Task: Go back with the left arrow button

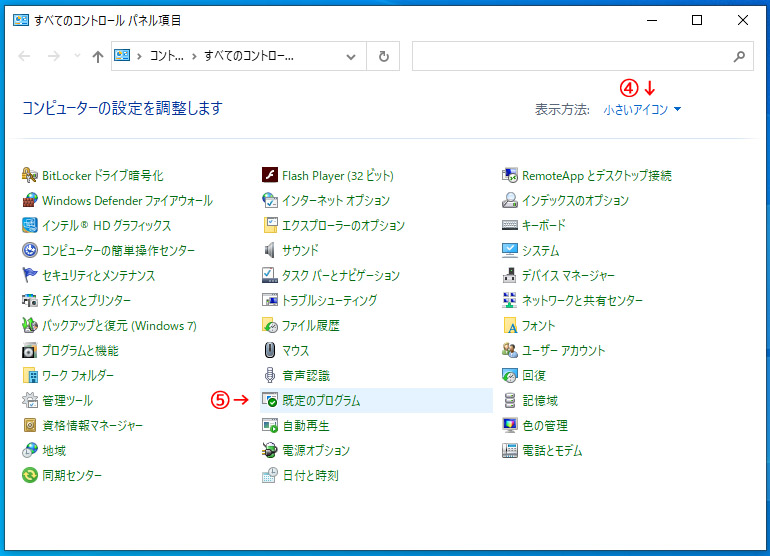Action: click(24, 56)
